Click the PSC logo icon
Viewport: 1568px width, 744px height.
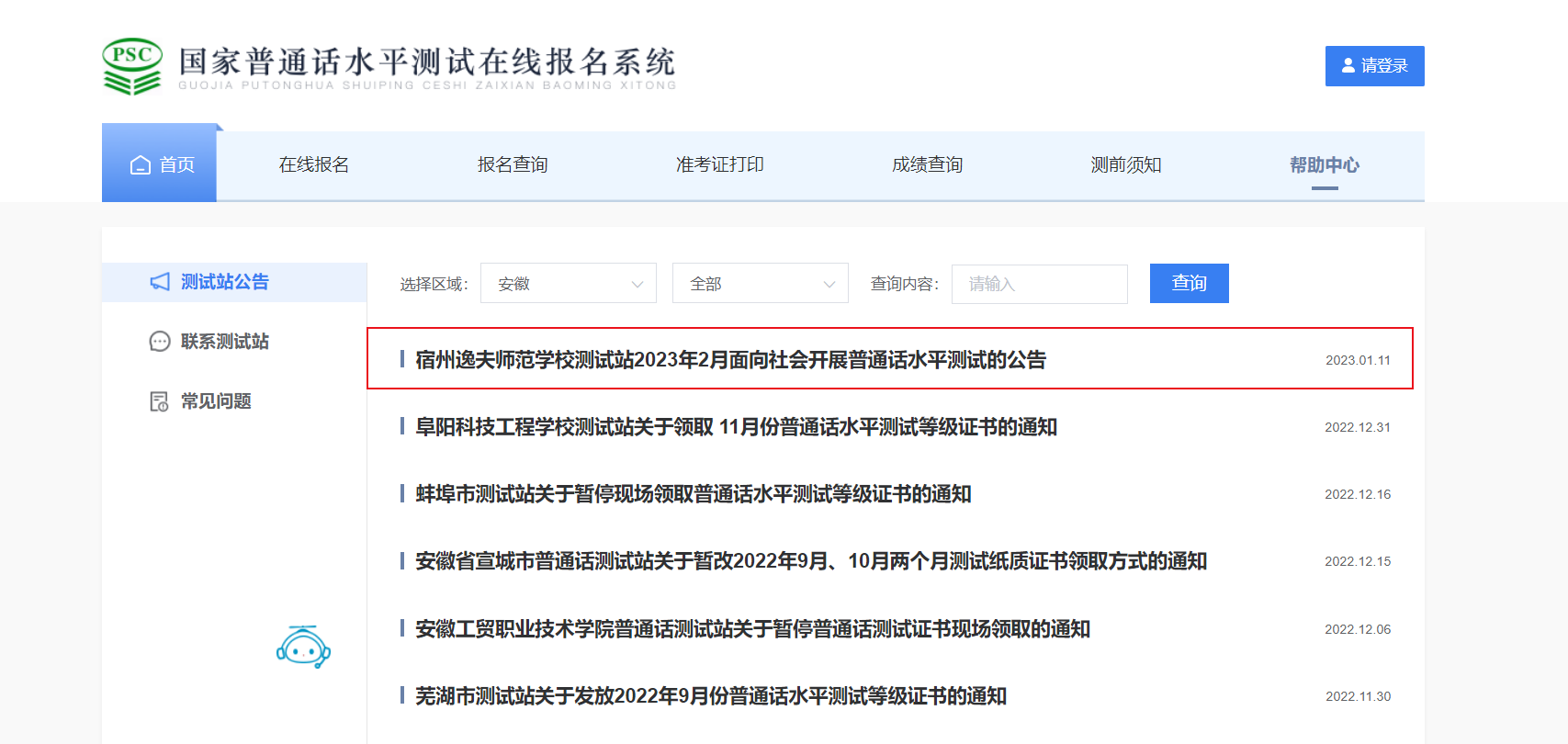pos(132,66)
